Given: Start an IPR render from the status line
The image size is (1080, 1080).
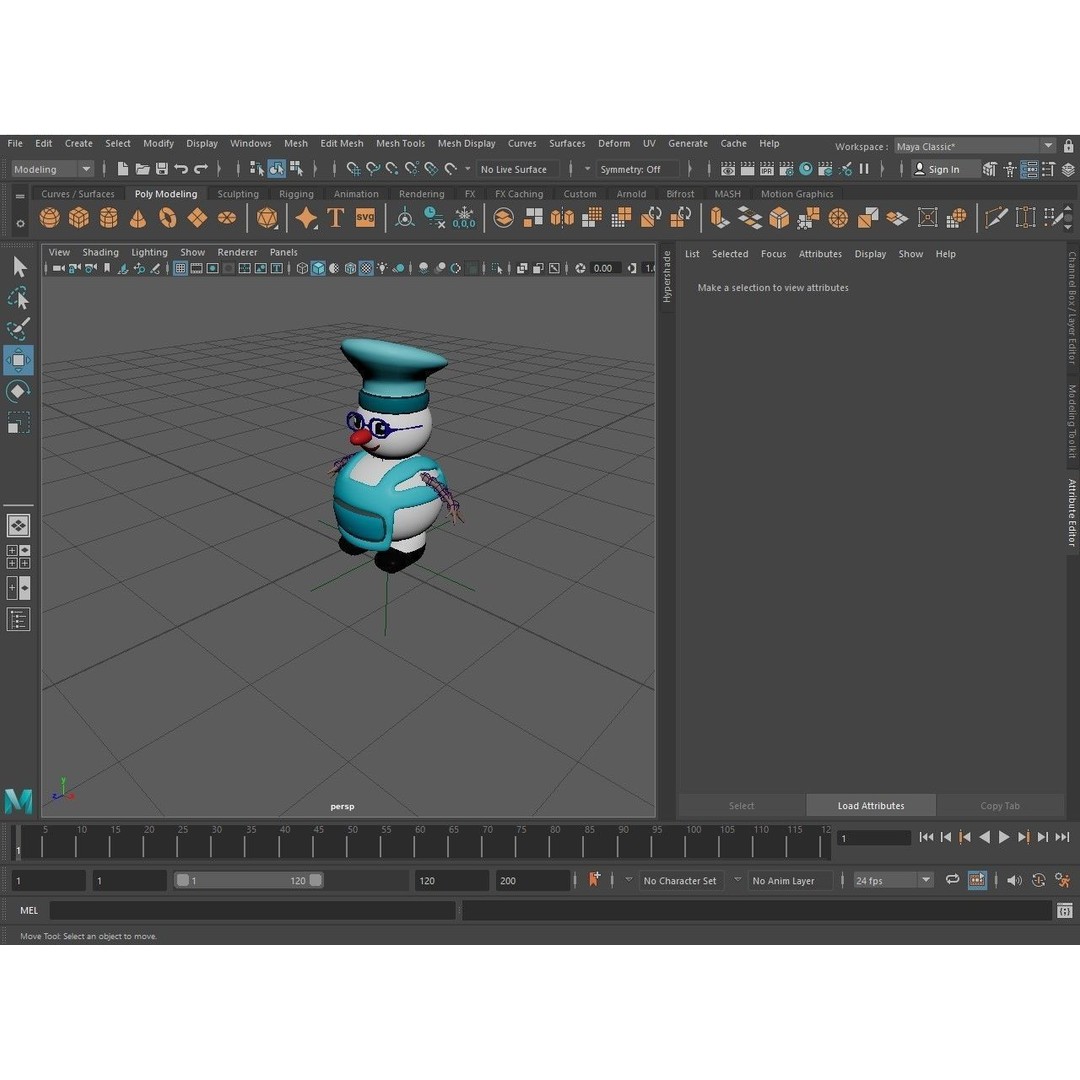Looking at the screenshot, I should pyautogui.click(x=766, y=168).
